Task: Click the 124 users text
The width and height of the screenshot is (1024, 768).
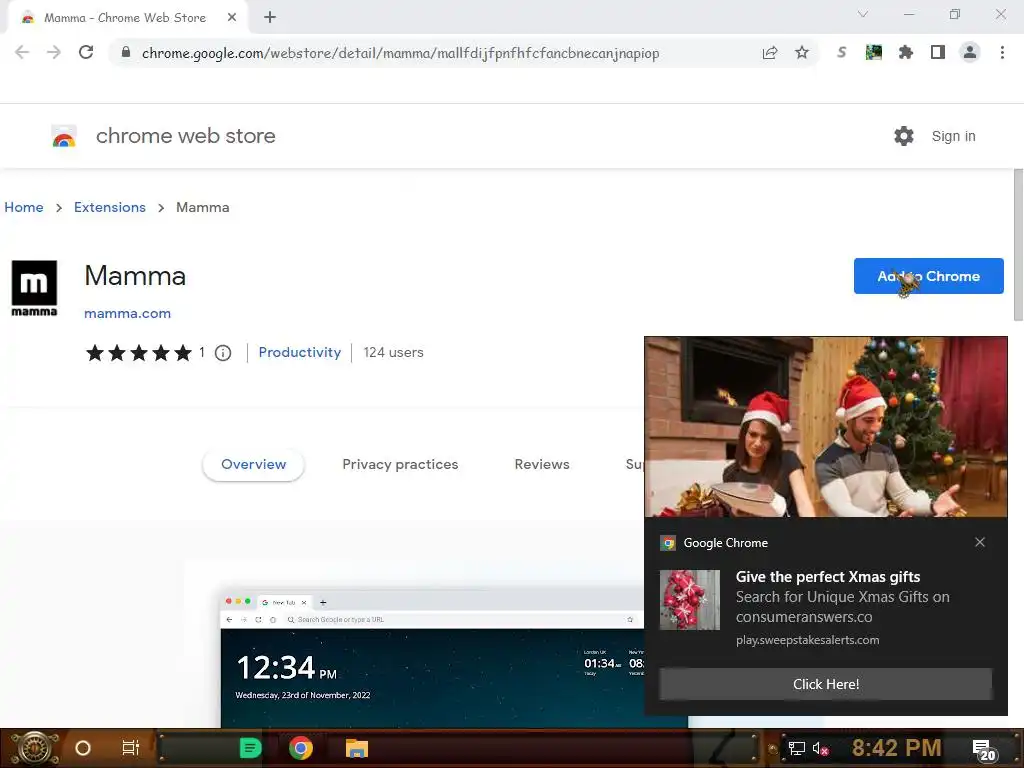Action: [x=394, y=353]
